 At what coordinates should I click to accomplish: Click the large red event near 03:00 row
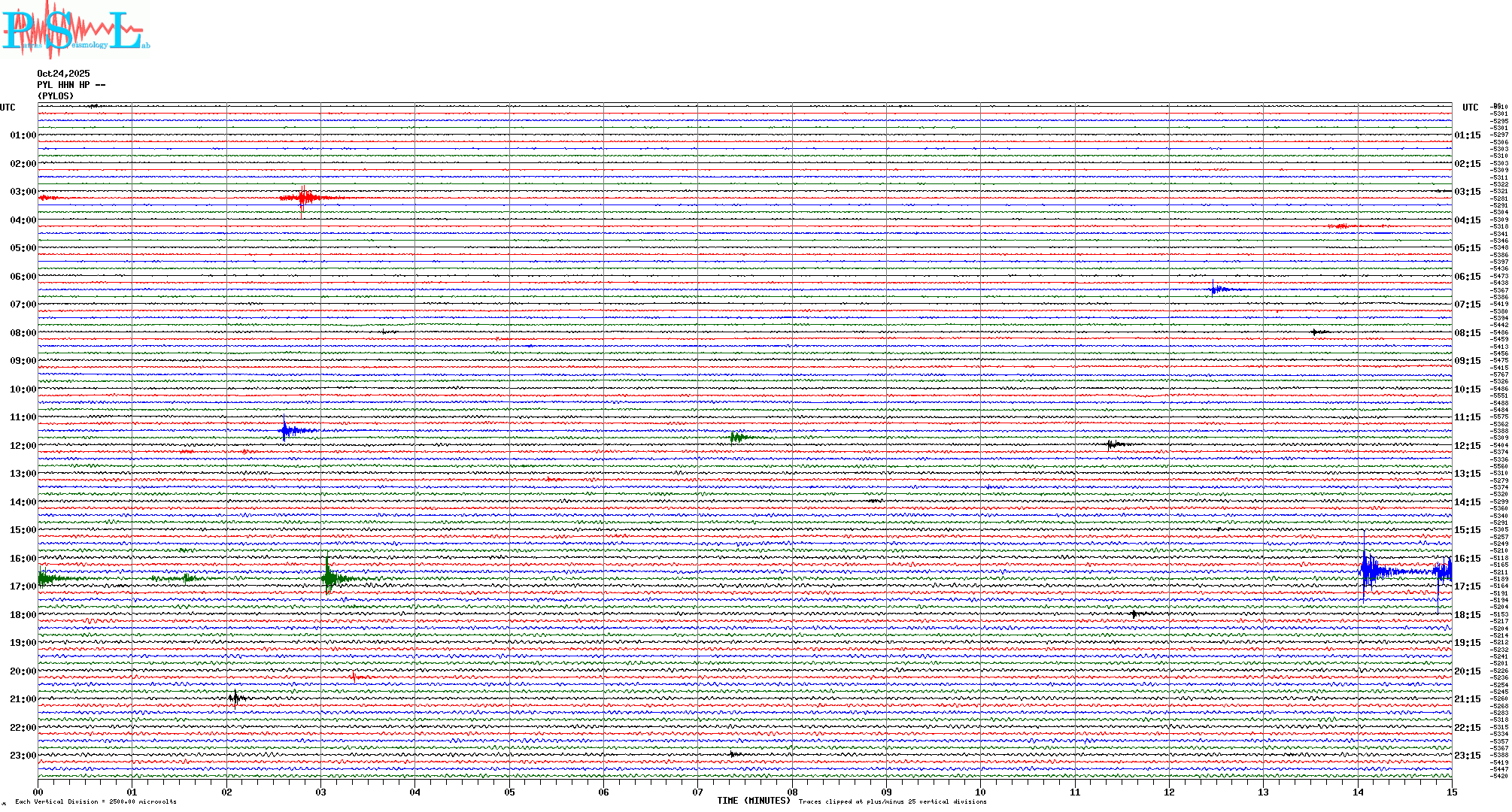tap(304, 198)
